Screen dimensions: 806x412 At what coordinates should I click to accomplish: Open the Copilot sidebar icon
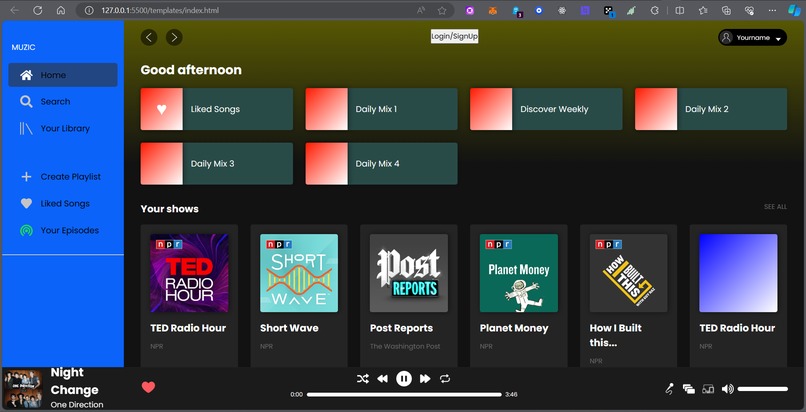[x=794, y=10]
